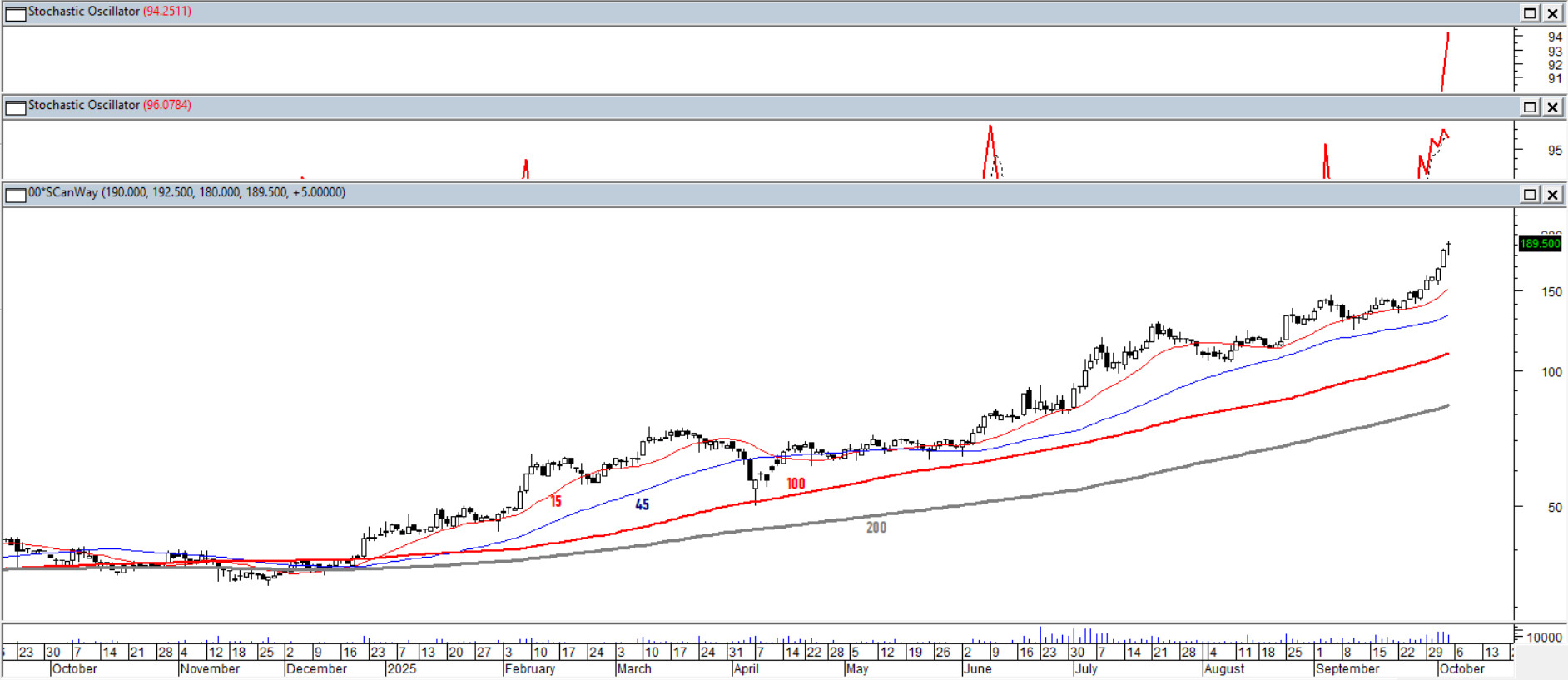Maximize the Stochastic Oscillator (94.2511) pane

click(1530, 13)
